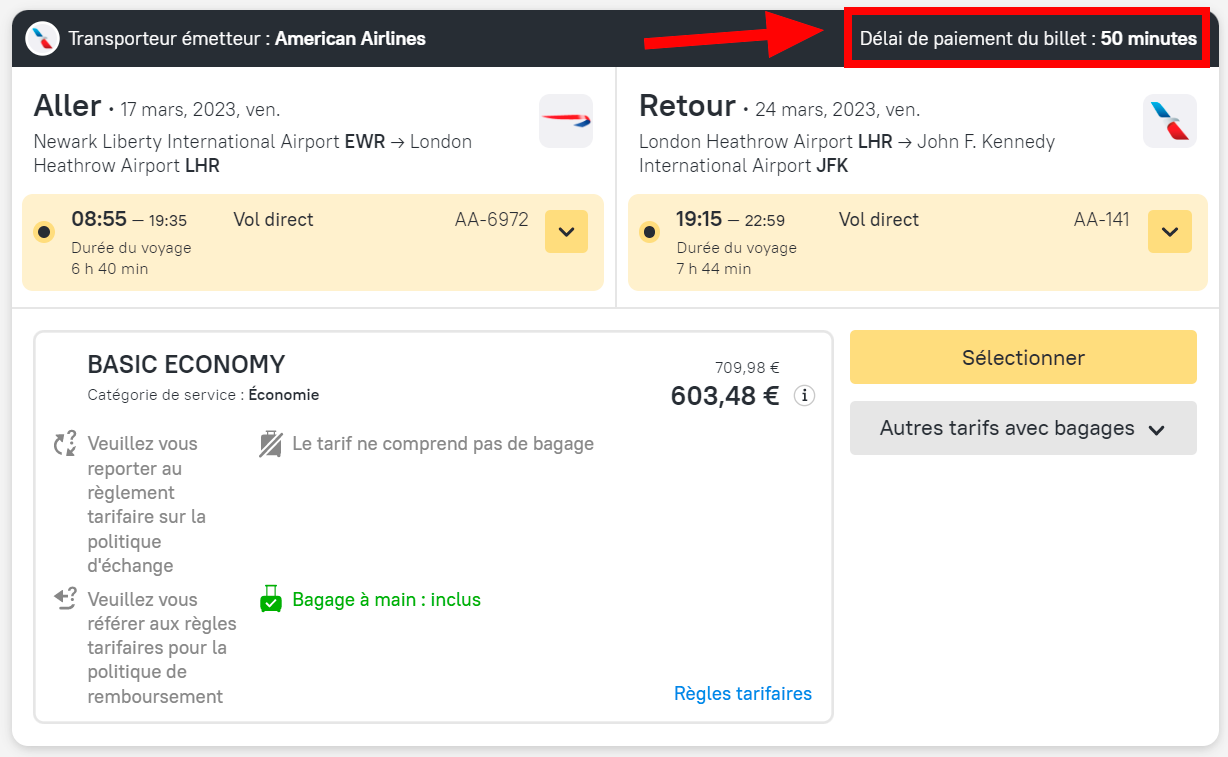This screenshot has width=1228, height=757.
Task: Click the no-baggage suitcase icon
Action: coord(270,444)
